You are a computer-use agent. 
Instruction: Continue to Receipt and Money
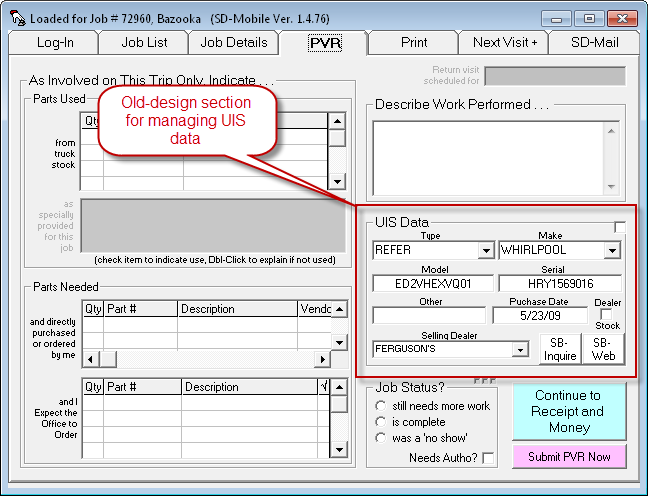point(568,411)
